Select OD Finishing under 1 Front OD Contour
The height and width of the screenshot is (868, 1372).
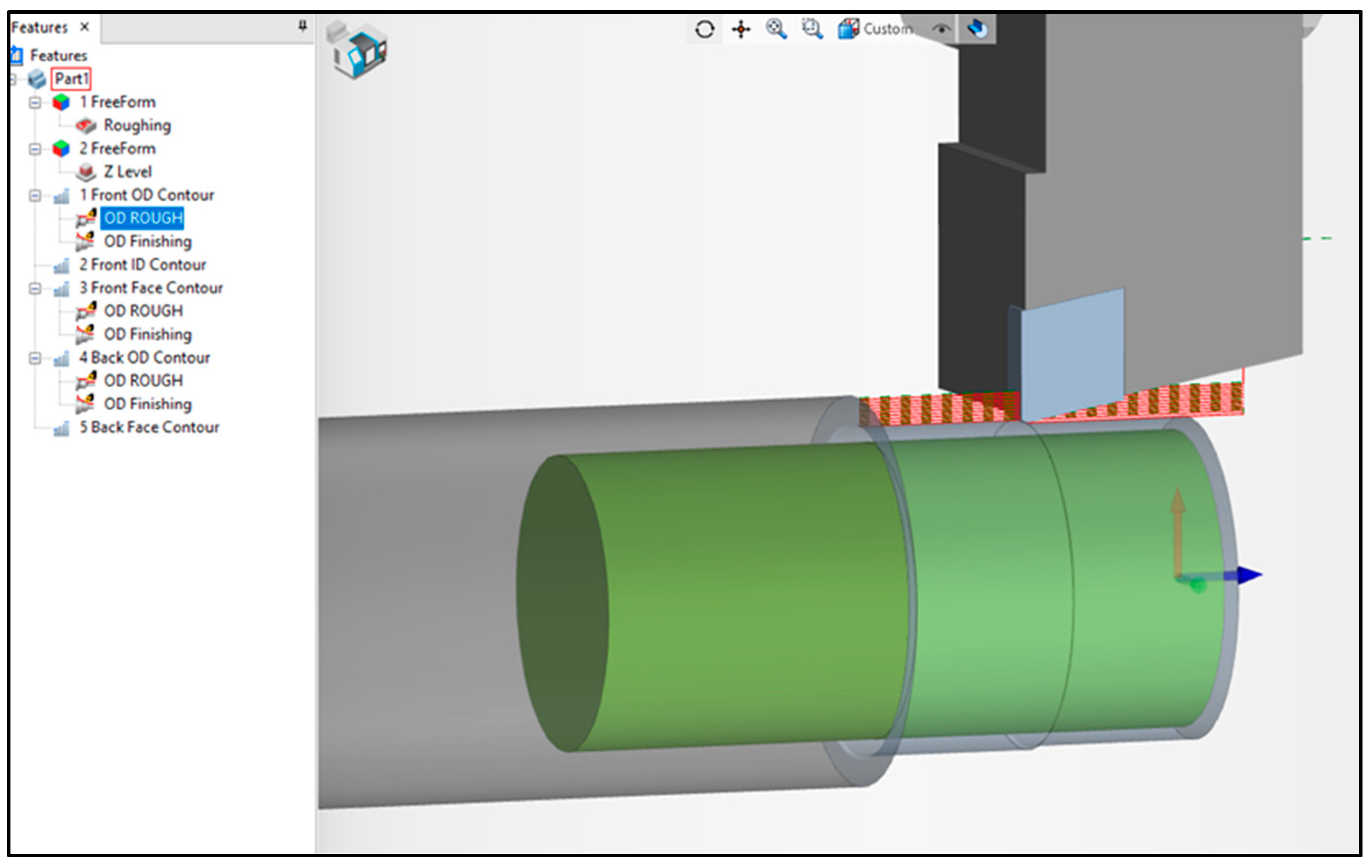pos(148,242)
